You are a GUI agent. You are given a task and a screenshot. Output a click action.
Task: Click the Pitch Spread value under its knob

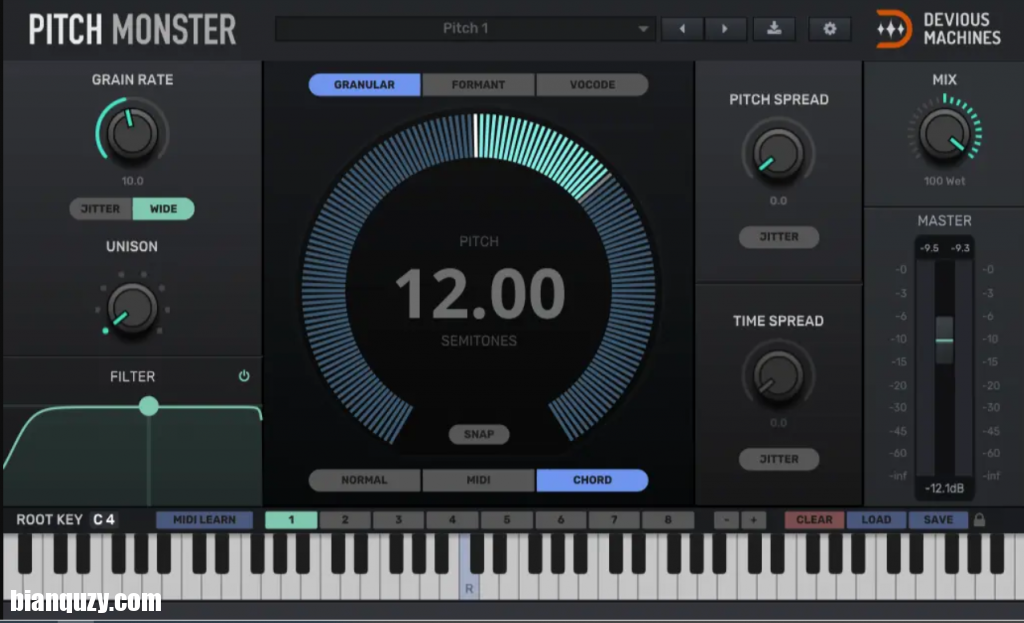pos(778,201)
